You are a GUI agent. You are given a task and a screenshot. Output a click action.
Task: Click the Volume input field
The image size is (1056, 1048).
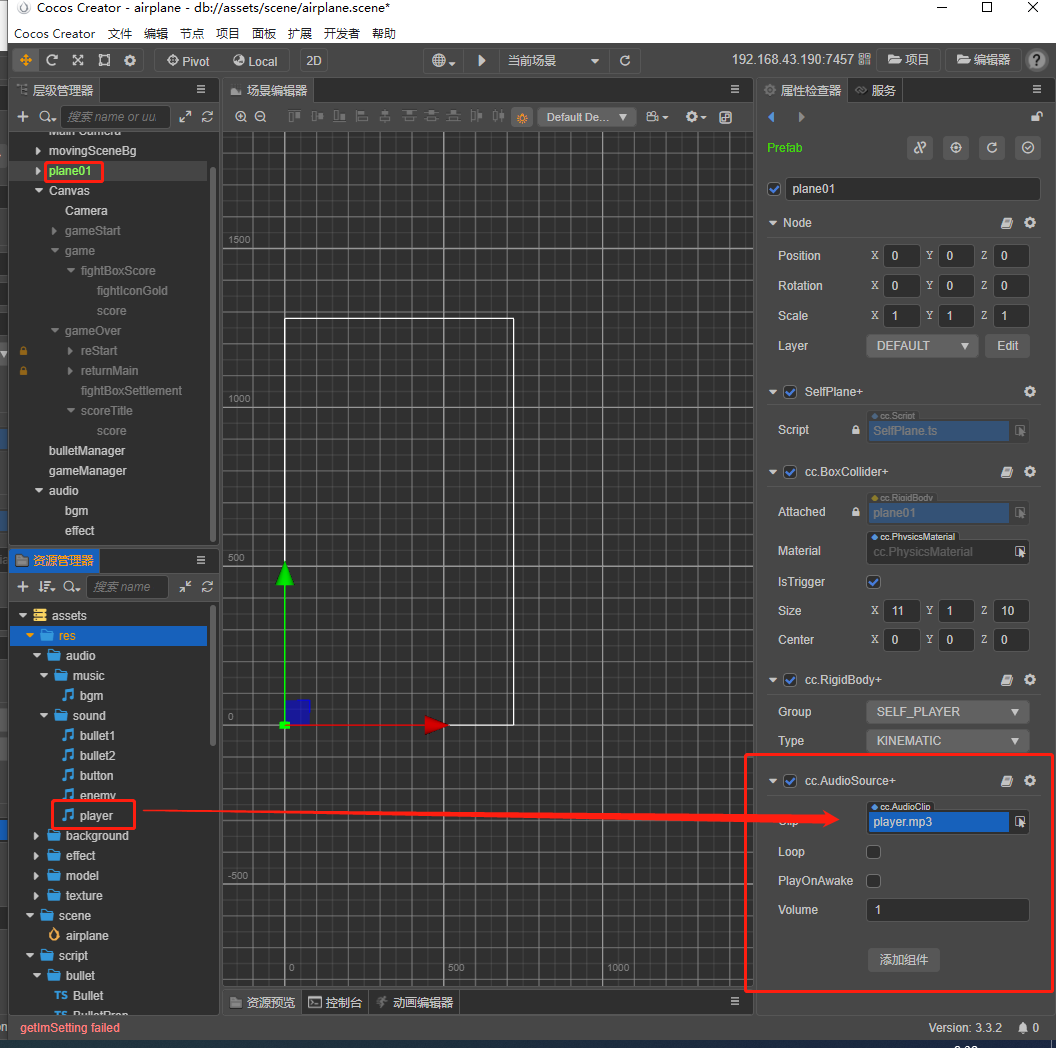point(948,910)
